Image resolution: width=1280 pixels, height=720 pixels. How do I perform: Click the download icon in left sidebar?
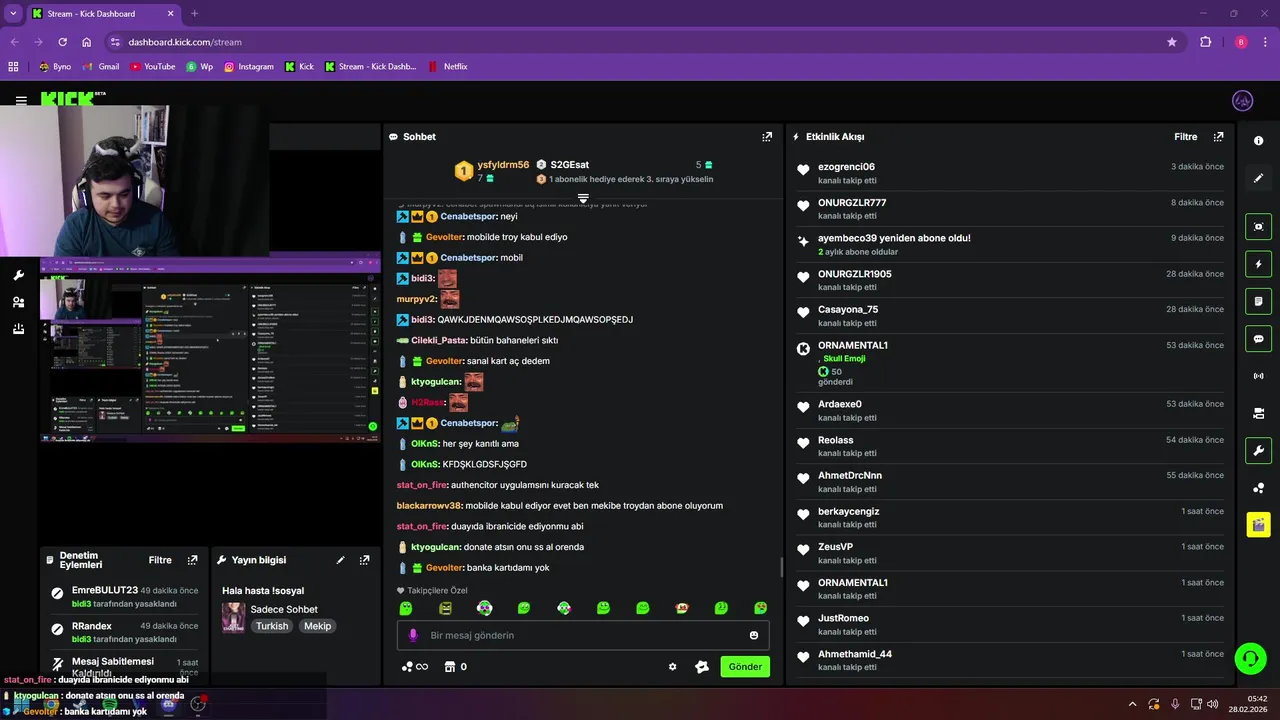(x=18, y=329)
